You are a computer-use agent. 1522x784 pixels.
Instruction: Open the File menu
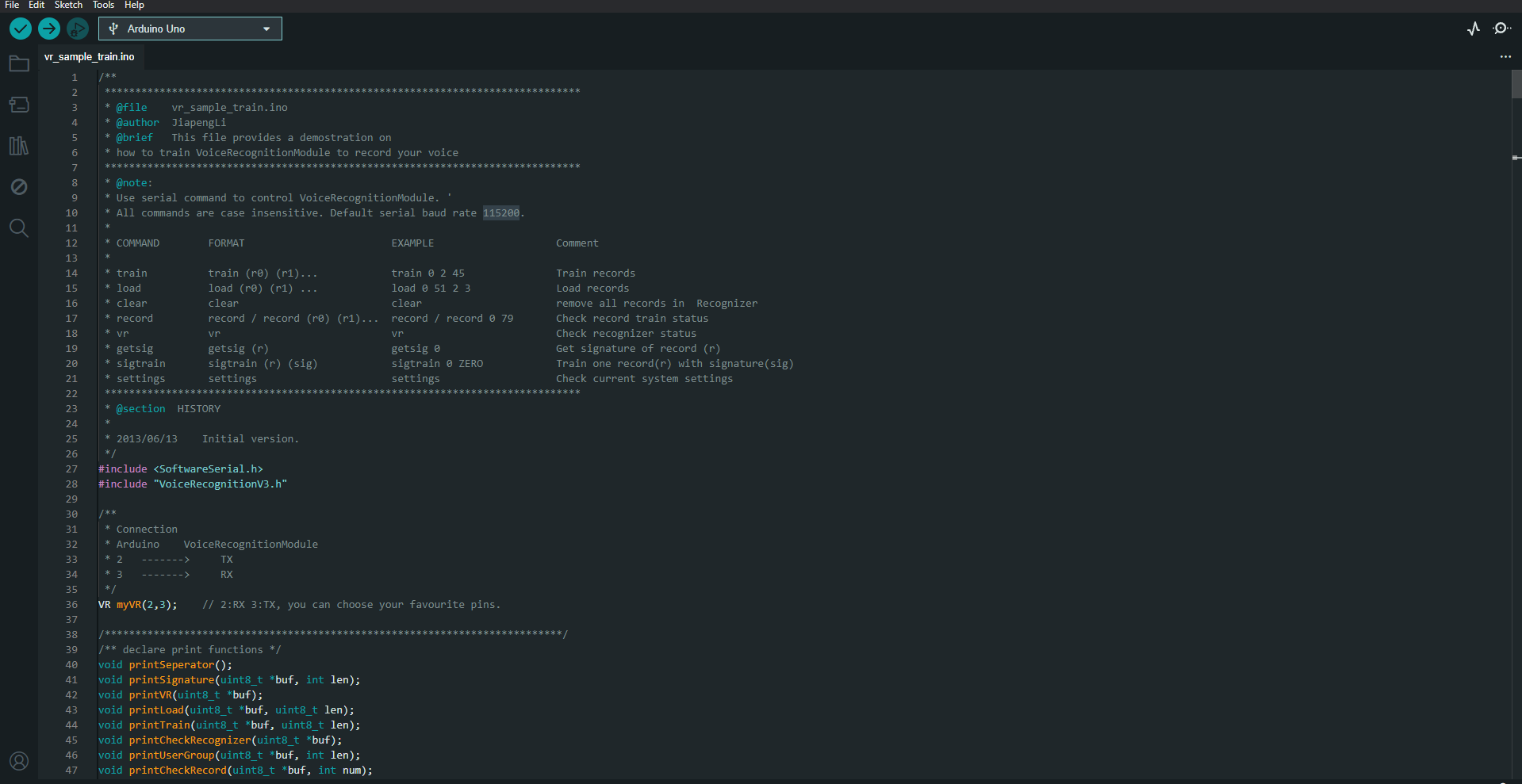(12, 5)
